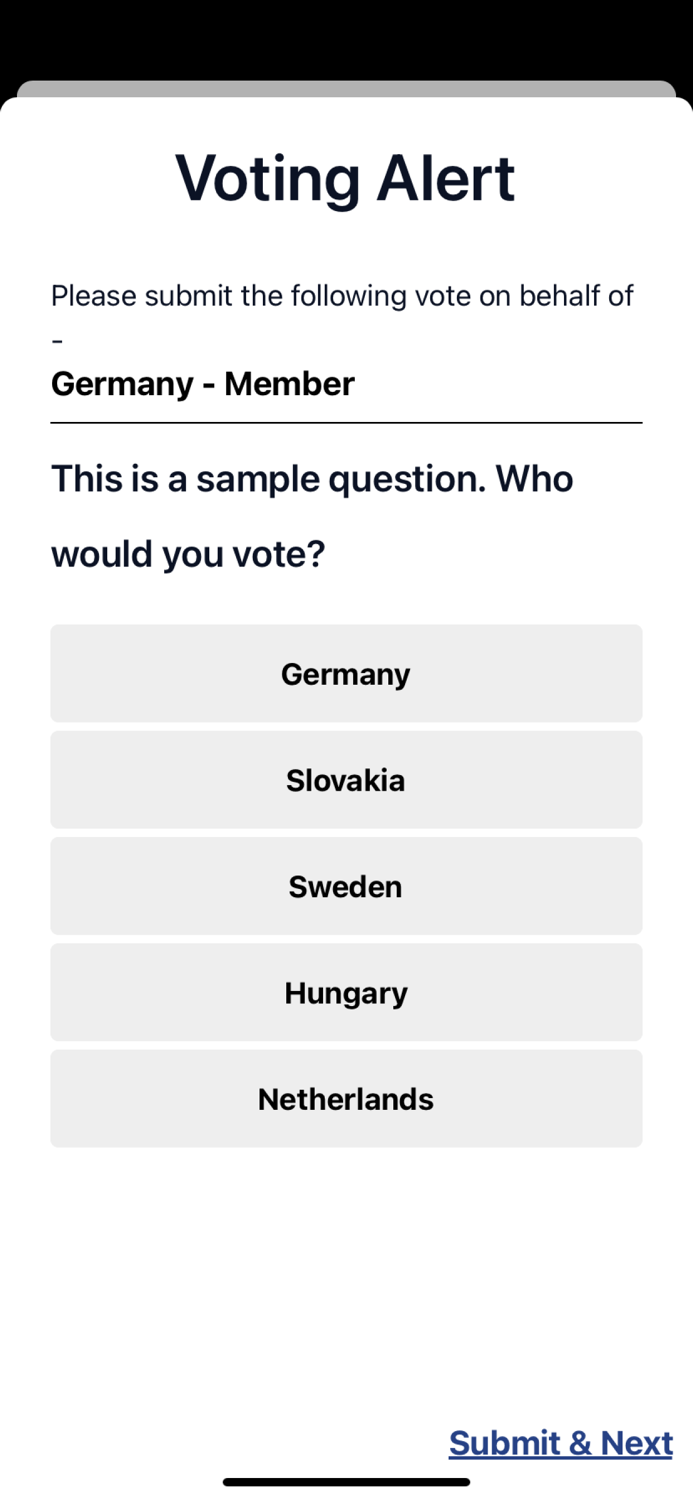Viewport: 693px width, 1500px height.
Task: Pick the Sweden vote option
Action: (x=346, y=886)
